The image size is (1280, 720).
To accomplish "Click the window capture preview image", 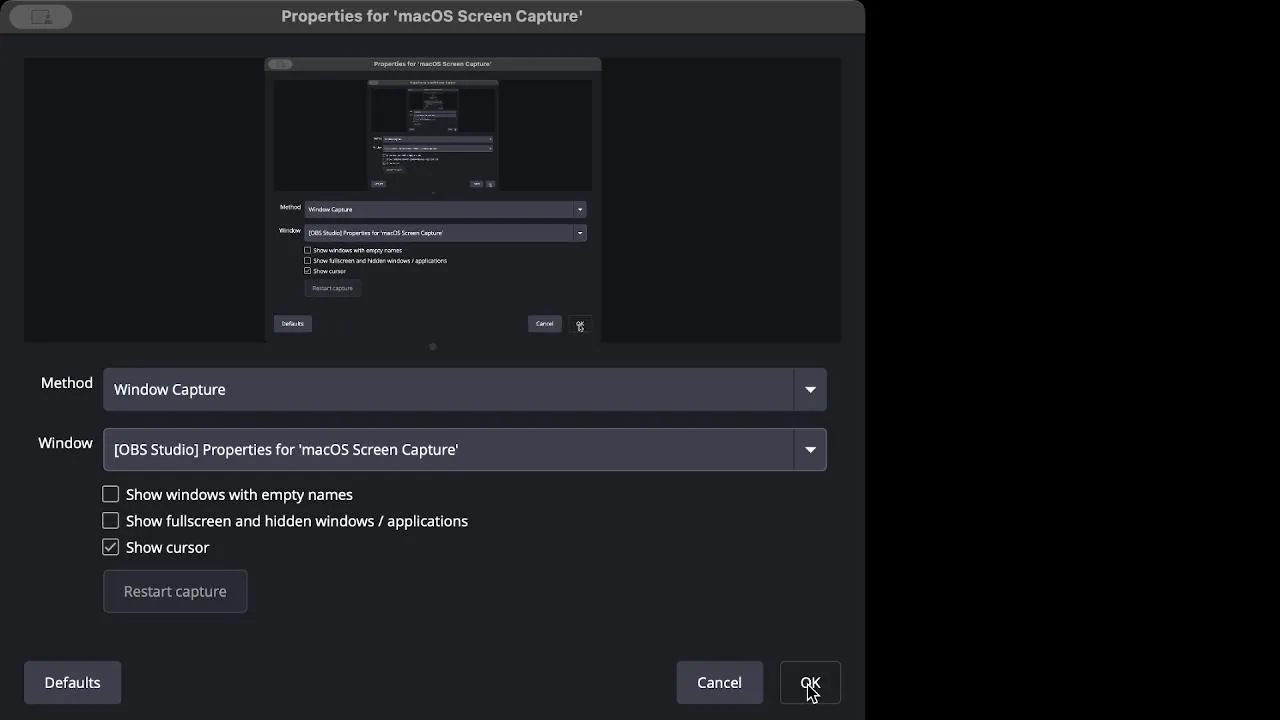I will pos(432,200).
